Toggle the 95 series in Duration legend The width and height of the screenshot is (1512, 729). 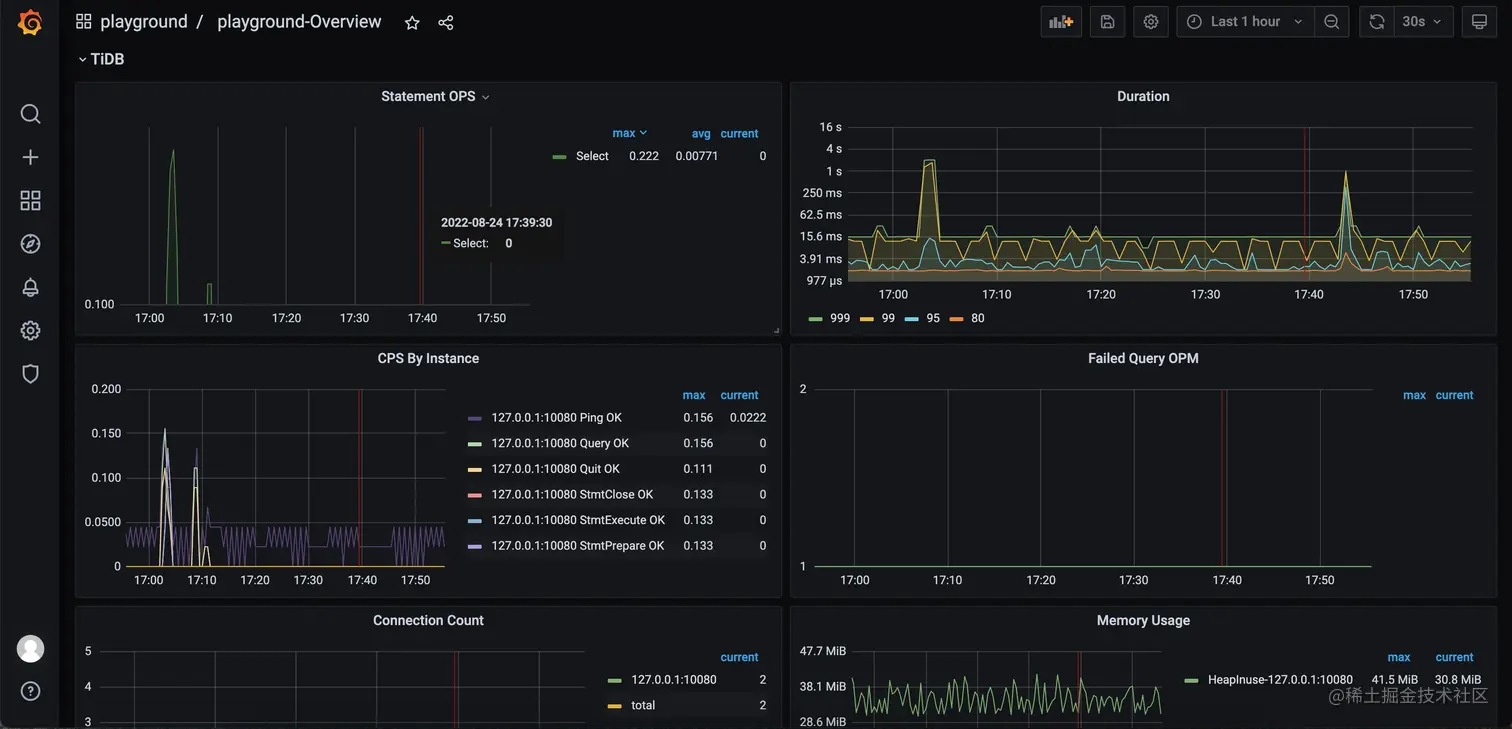coord(933,318)
